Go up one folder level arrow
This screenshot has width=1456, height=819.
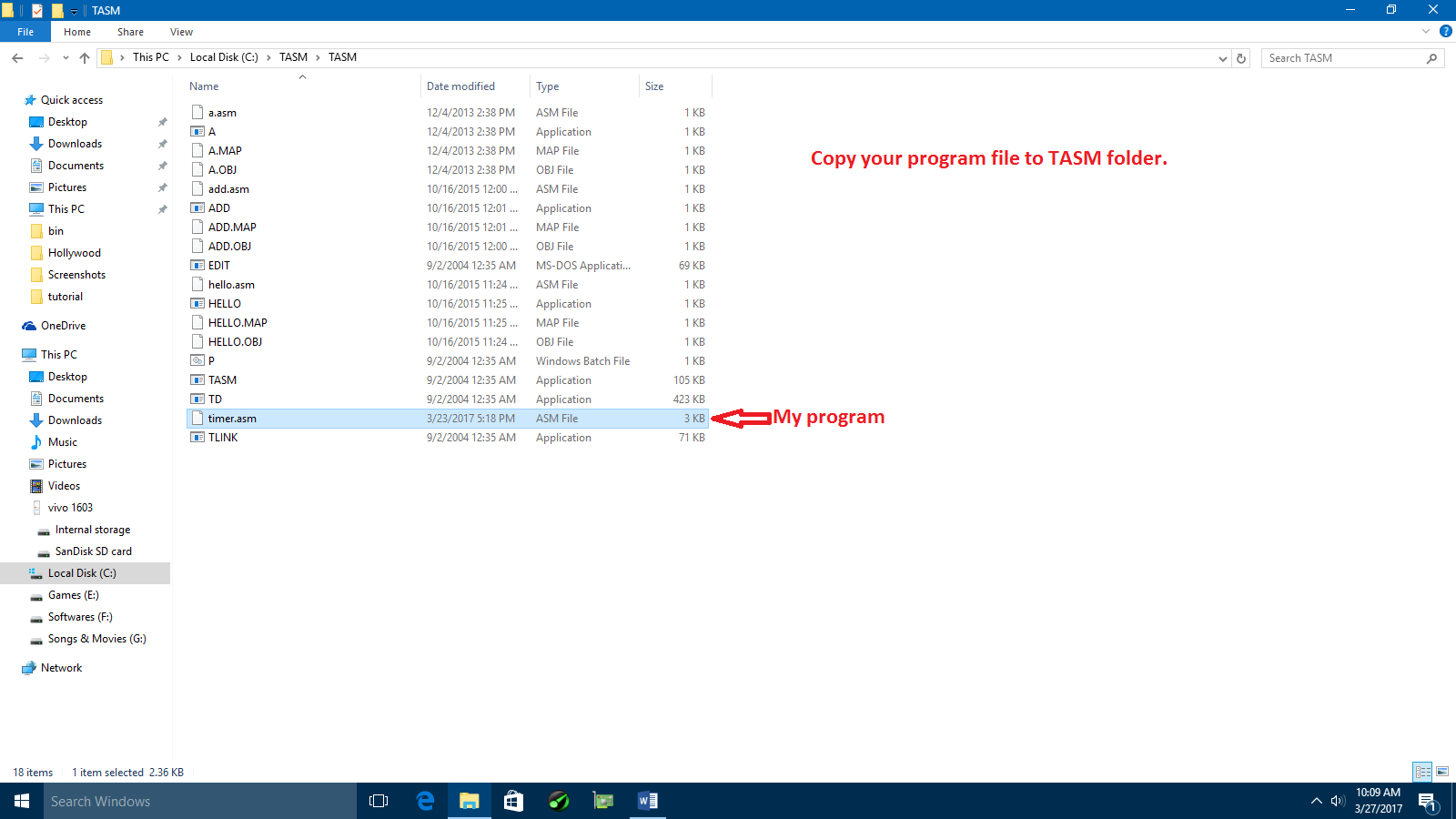click(x=85, y=57)
